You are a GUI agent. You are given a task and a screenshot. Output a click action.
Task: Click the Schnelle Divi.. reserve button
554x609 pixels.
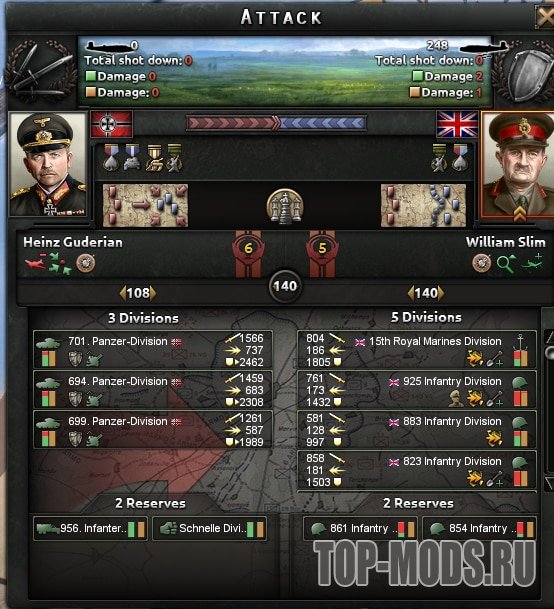pos(210,528)
